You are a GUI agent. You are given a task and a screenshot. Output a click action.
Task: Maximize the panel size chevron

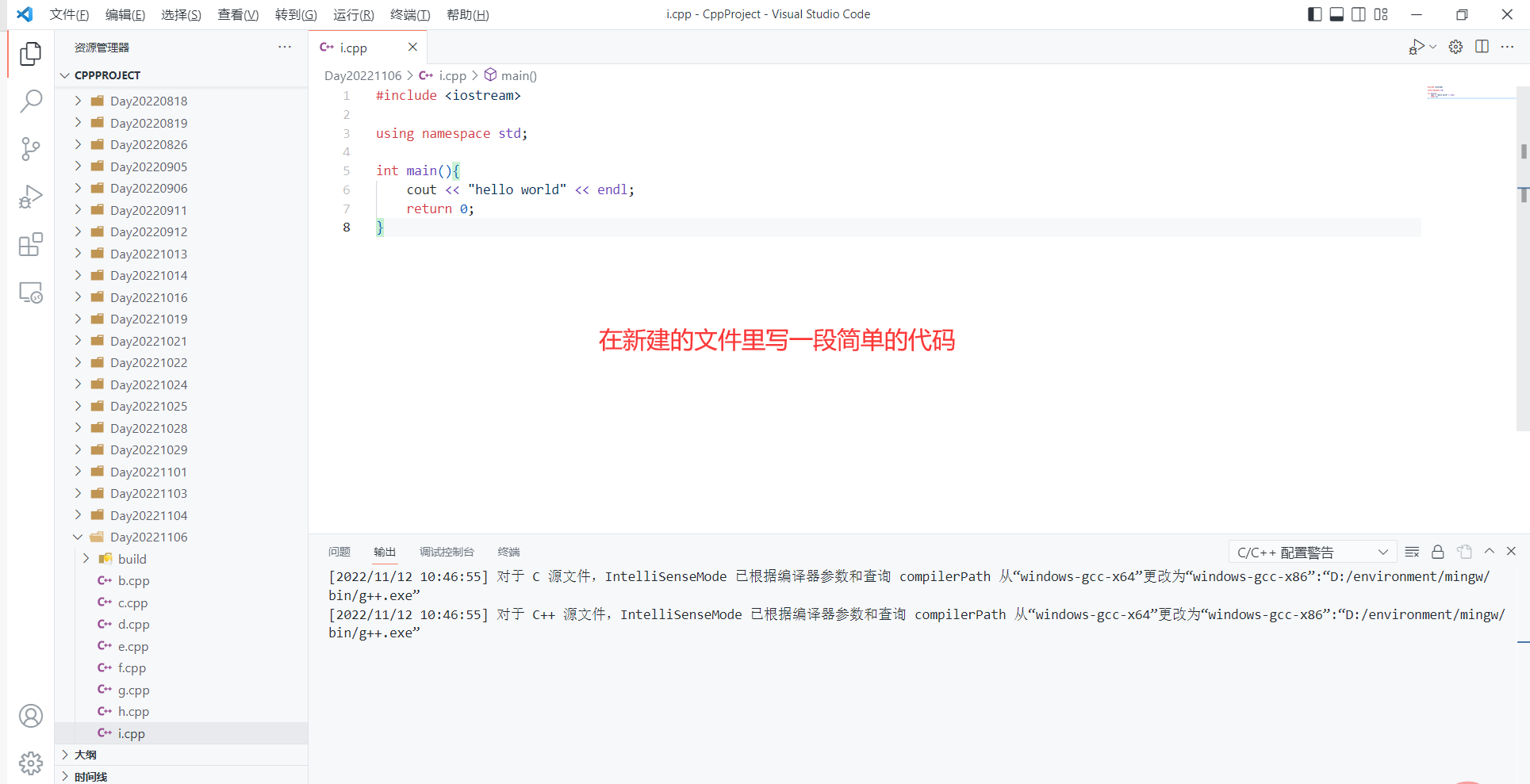[x=1489, y=551]
